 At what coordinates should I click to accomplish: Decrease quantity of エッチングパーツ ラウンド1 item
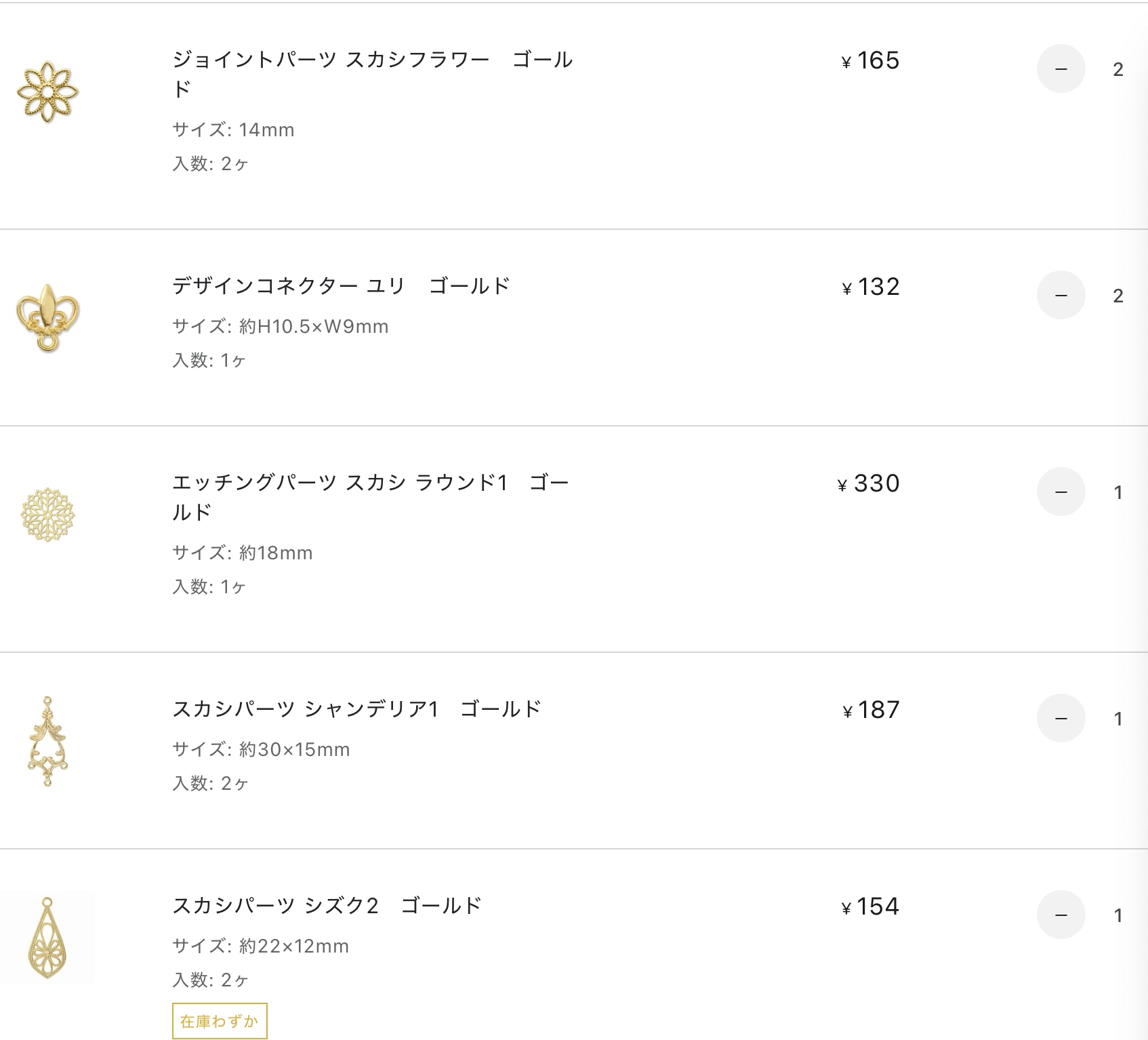(x=1061, y=492)
